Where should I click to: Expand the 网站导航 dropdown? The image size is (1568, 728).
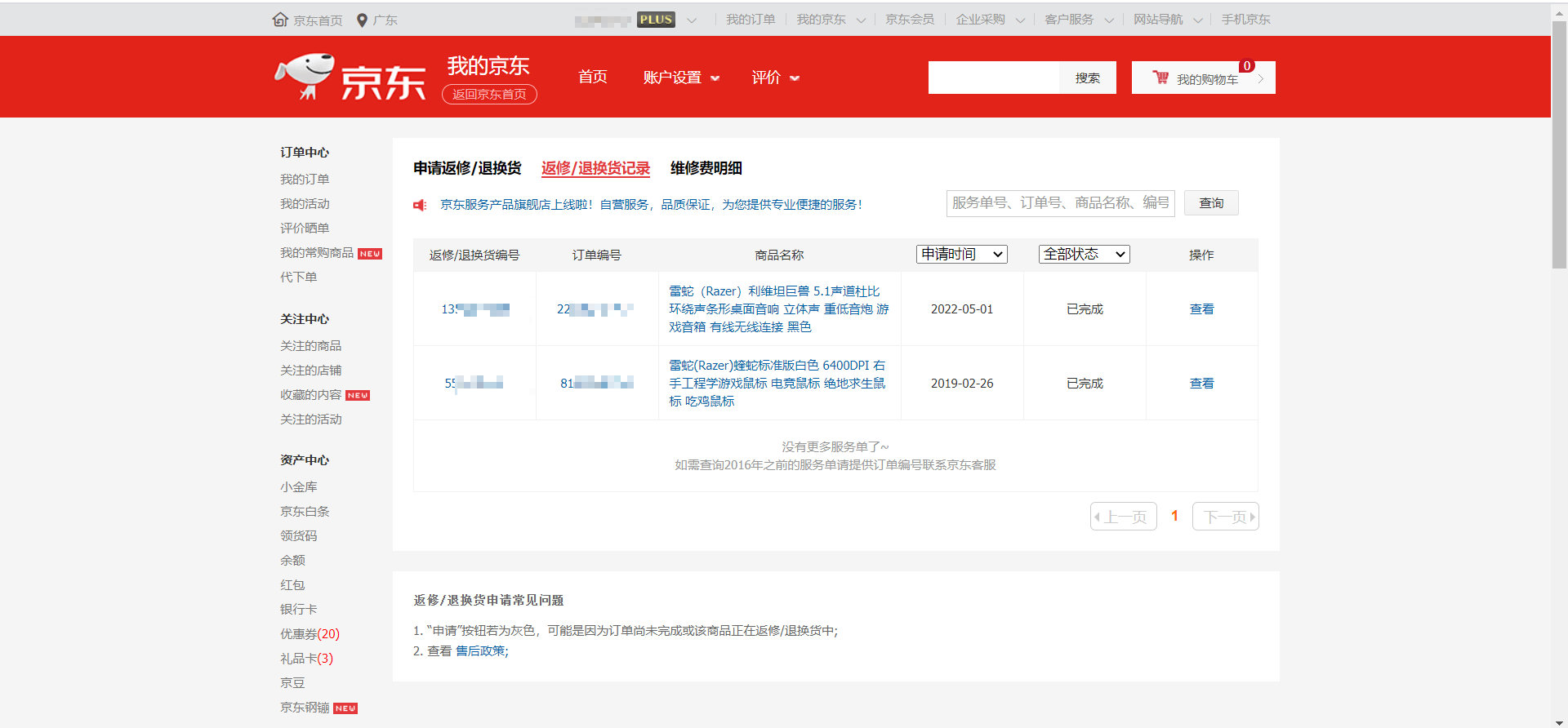click(1198, 20)
